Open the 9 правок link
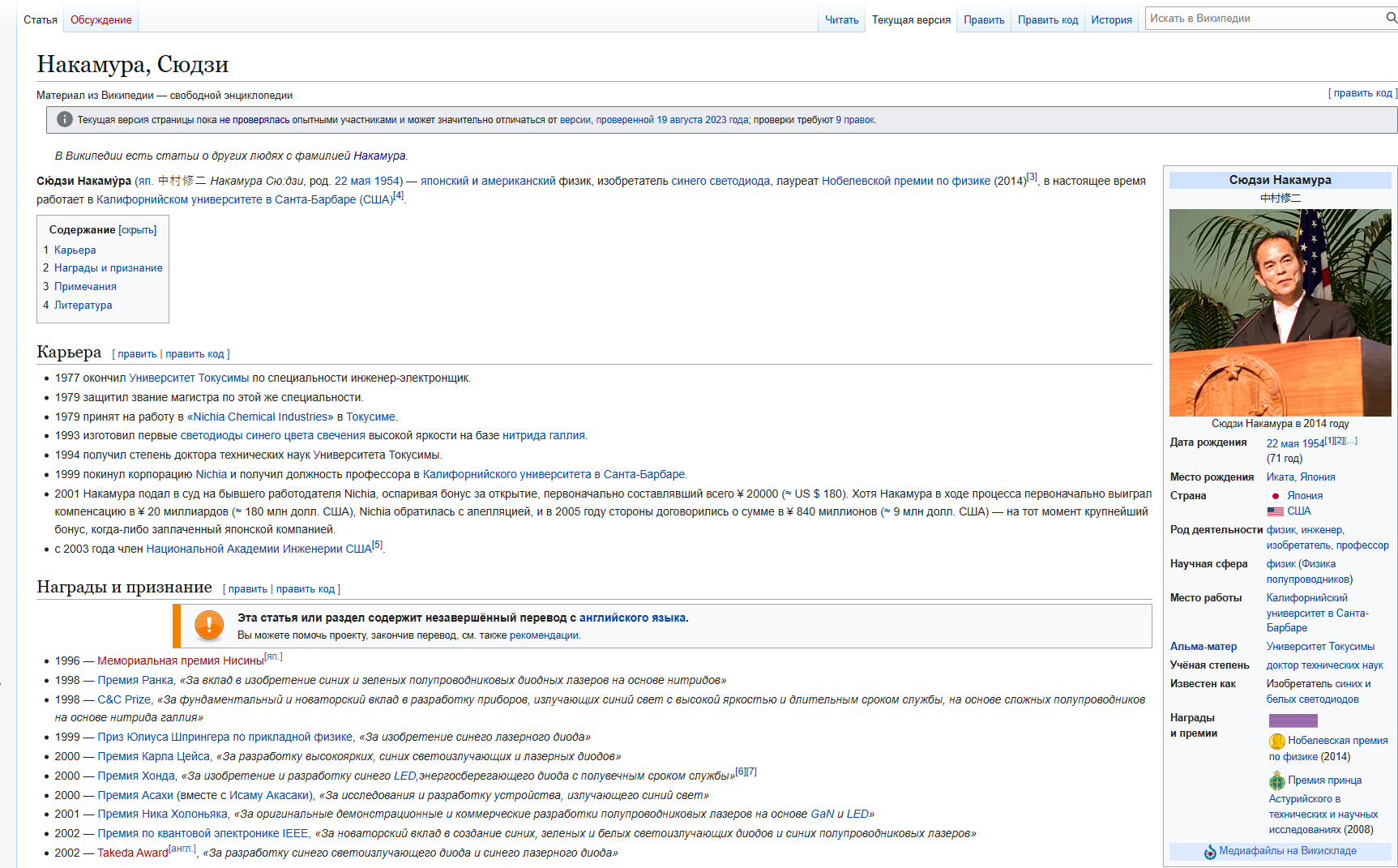The height and width of the screenshot is (868, 1398). (x=855, y=120)
